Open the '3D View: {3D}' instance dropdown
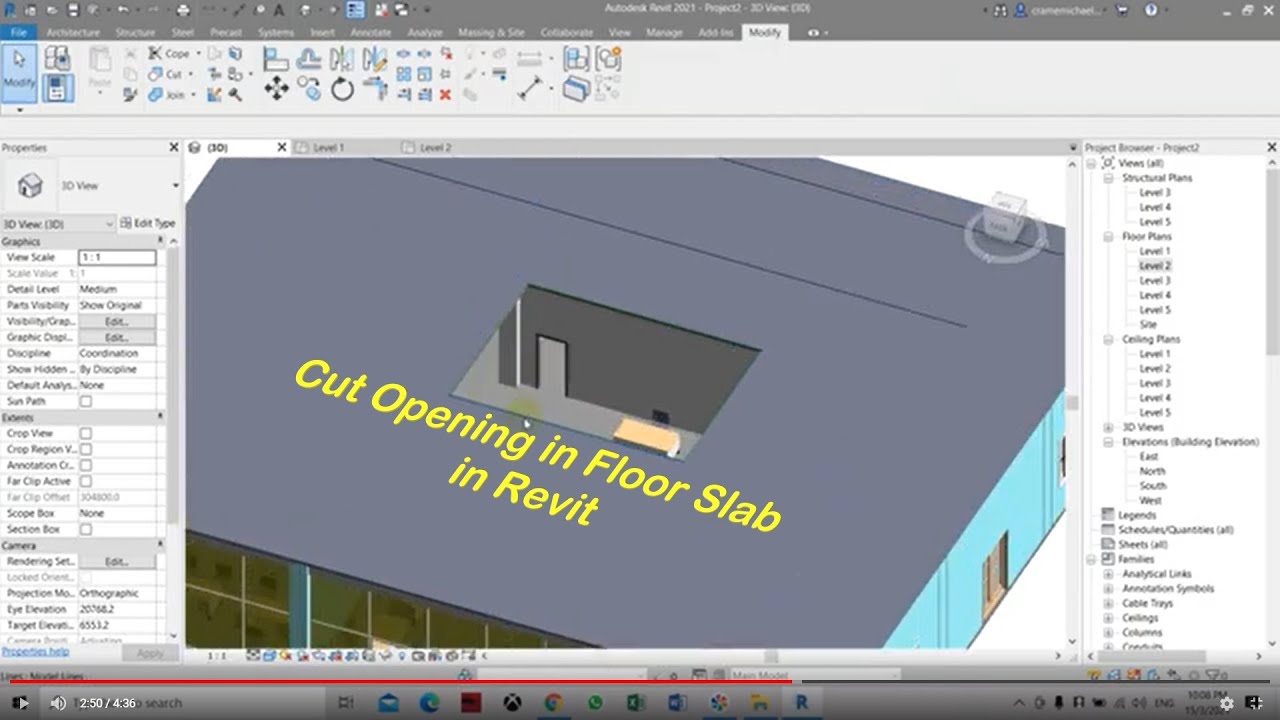This screenshot has height=720, width=1280. point(58,224)
